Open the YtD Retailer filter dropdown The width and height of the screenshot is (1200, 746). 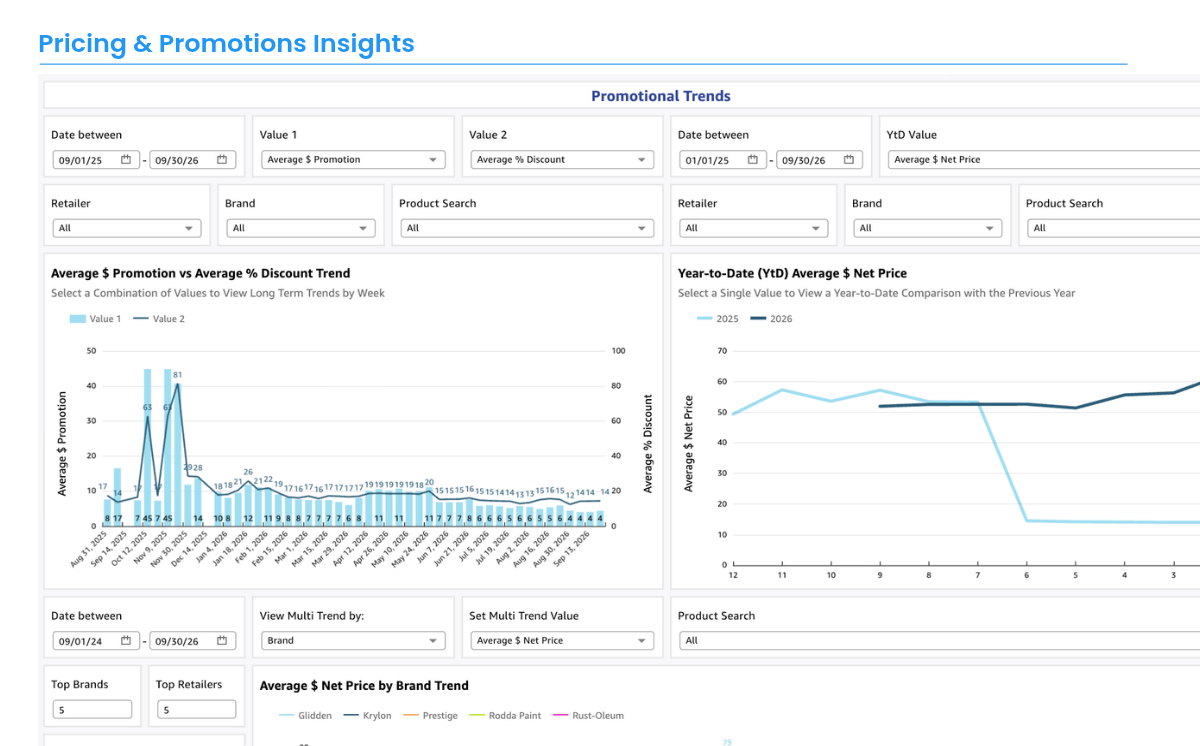click(x=753, y=228)
